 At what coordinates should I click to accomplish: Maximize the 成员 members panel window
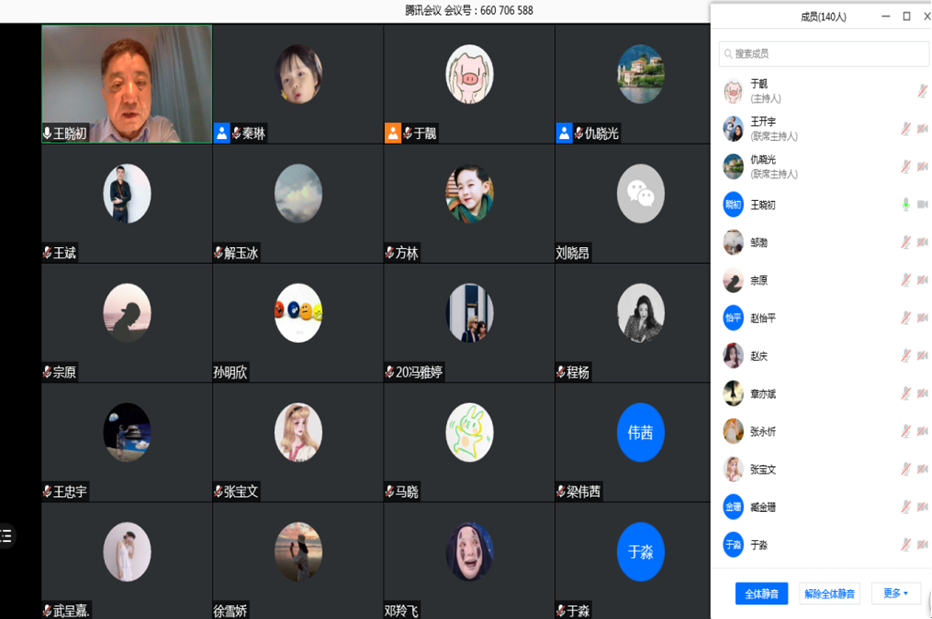tap(906, 17)
